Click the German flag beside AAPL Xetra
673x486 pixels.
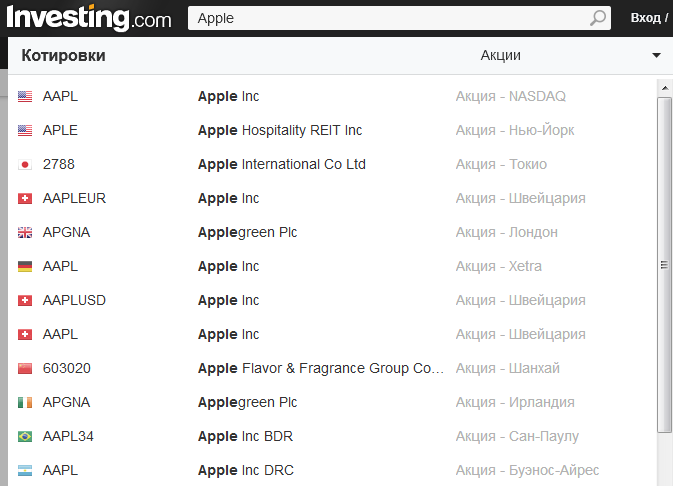tap(25, 267)
